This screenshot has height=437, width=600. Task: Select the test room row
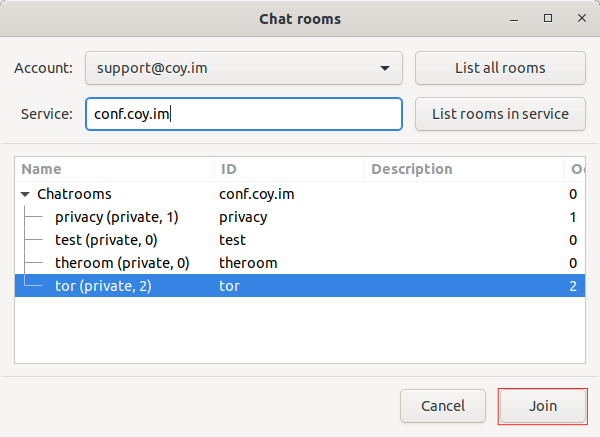(x=105, y=240)
